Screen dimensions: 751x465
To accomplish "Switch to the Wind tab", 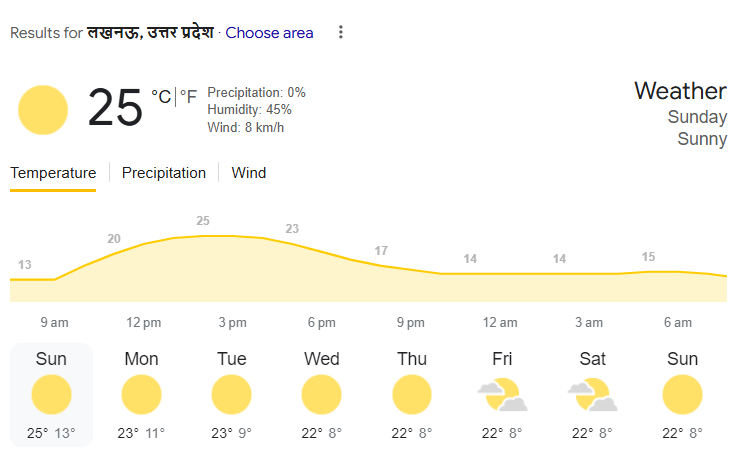I will coord(249,173).
